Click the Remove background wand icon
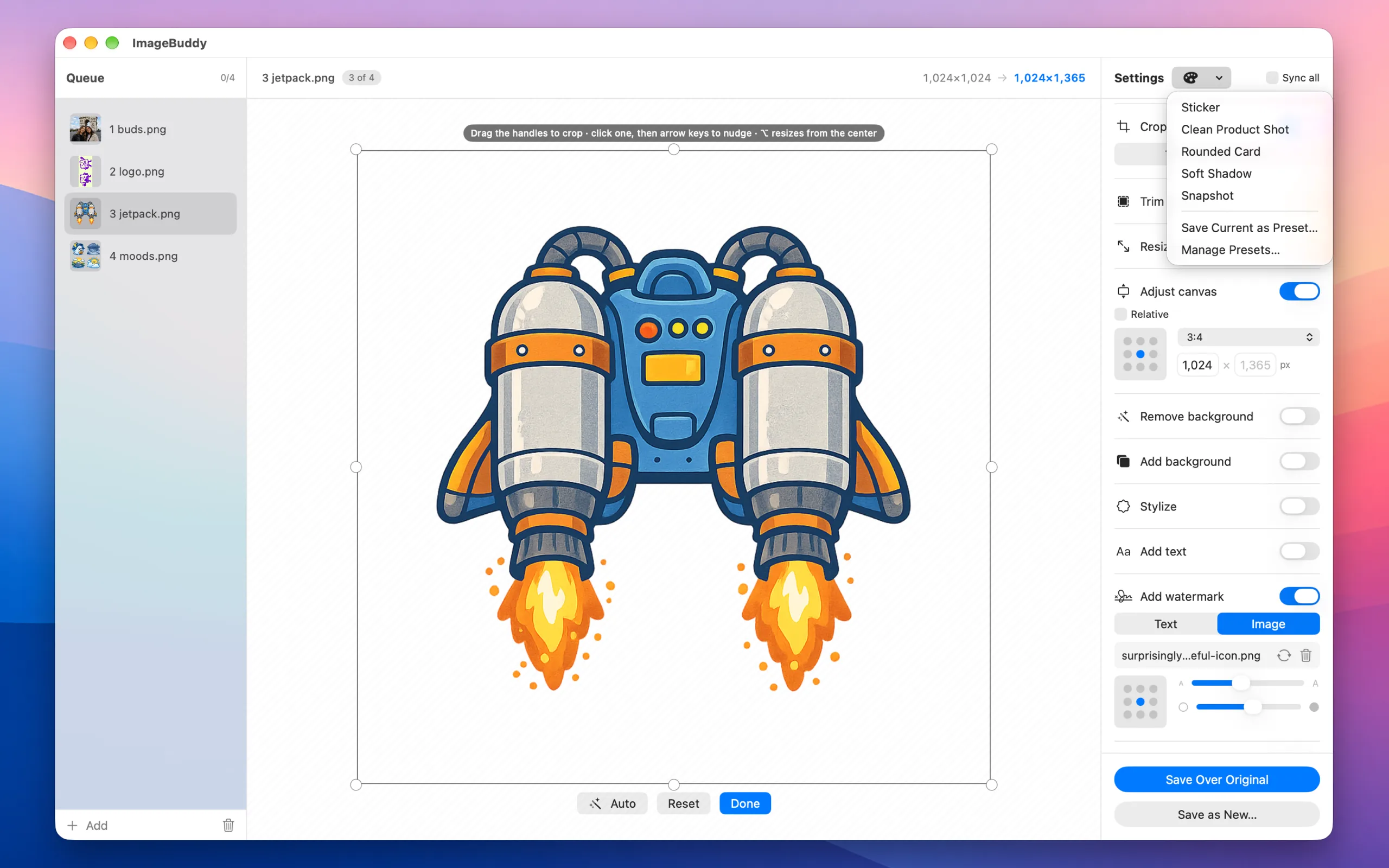The image size is (1389, 868). 1123,416
